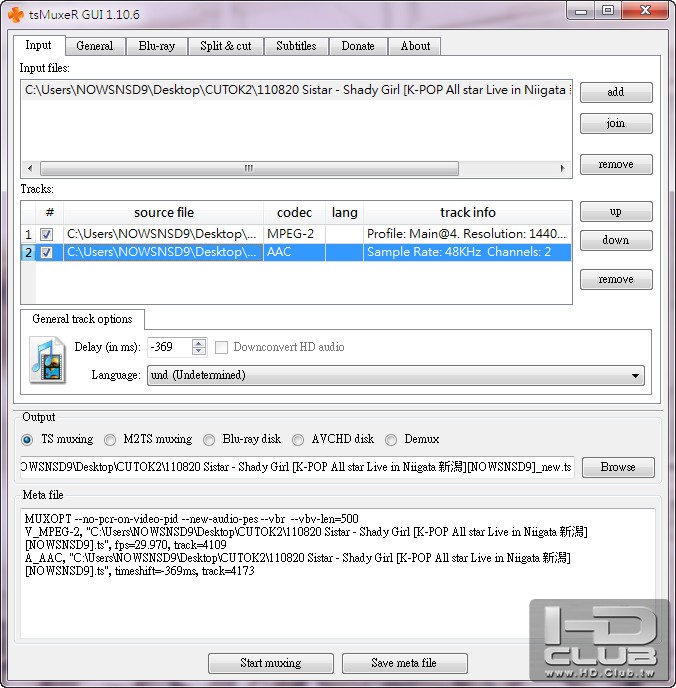Click input files scrollbar right arrow
This screenshot has height=688, width=676.
pos(563,168)
